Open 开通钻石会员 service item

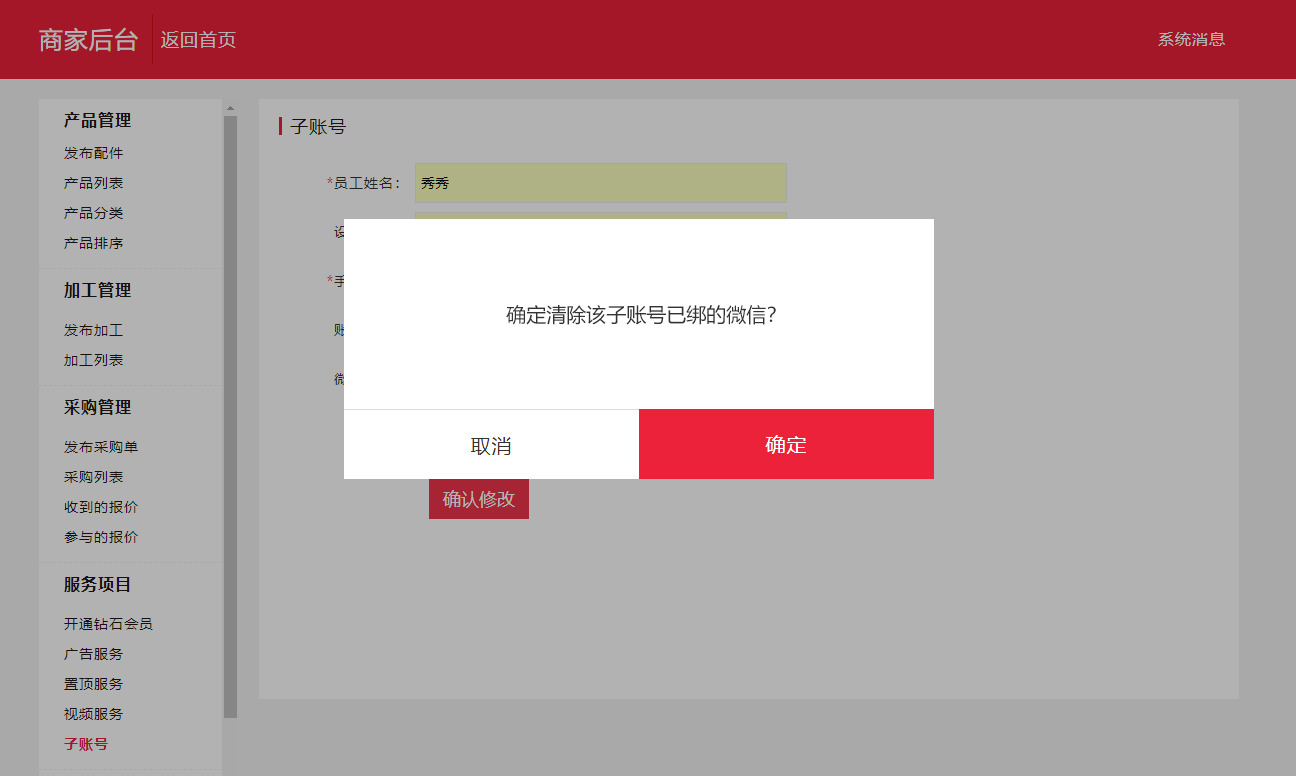point(108,624)
